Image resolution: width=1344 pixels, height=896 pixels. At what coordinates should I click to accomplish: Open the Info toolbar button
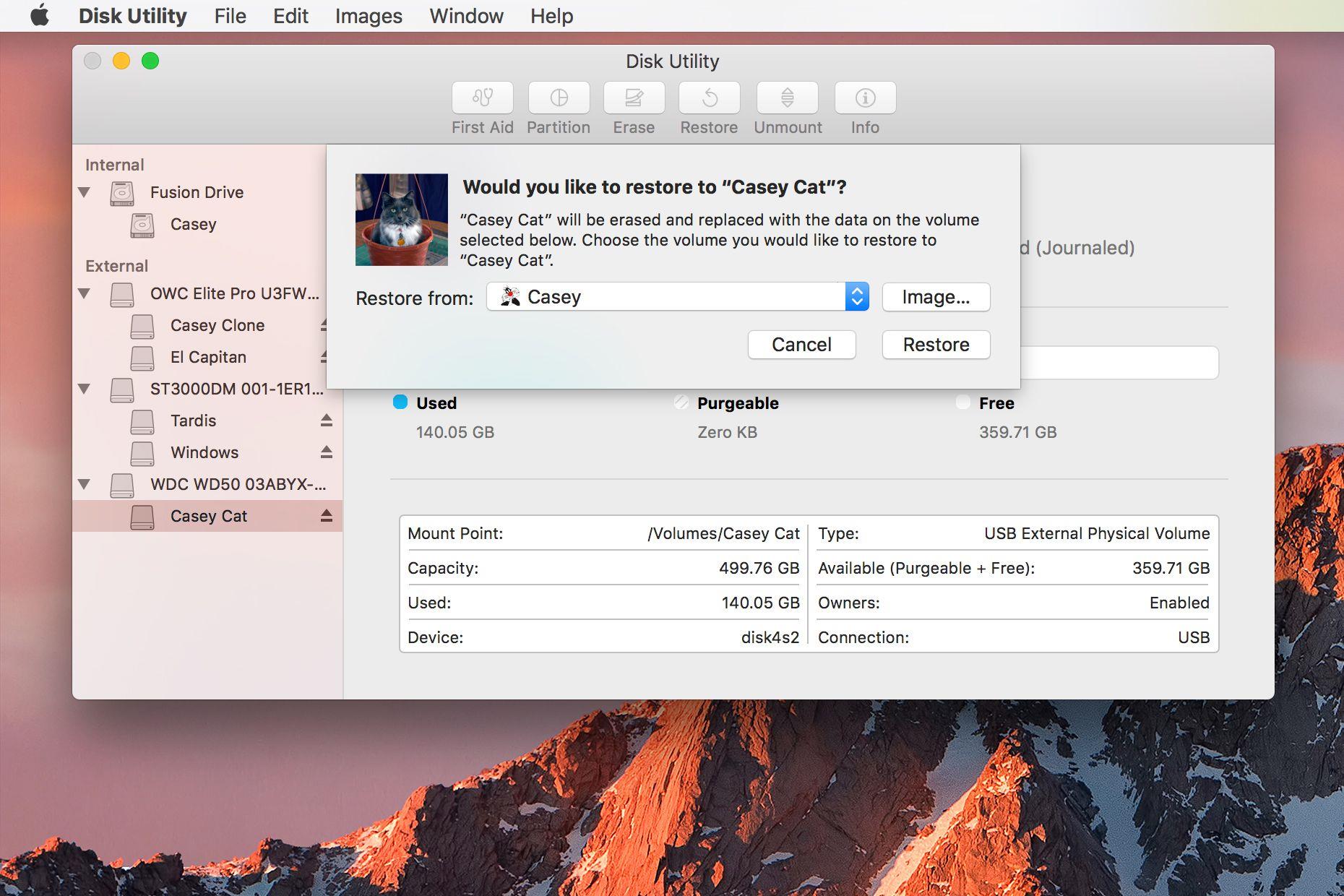click(x=865, y=98)
